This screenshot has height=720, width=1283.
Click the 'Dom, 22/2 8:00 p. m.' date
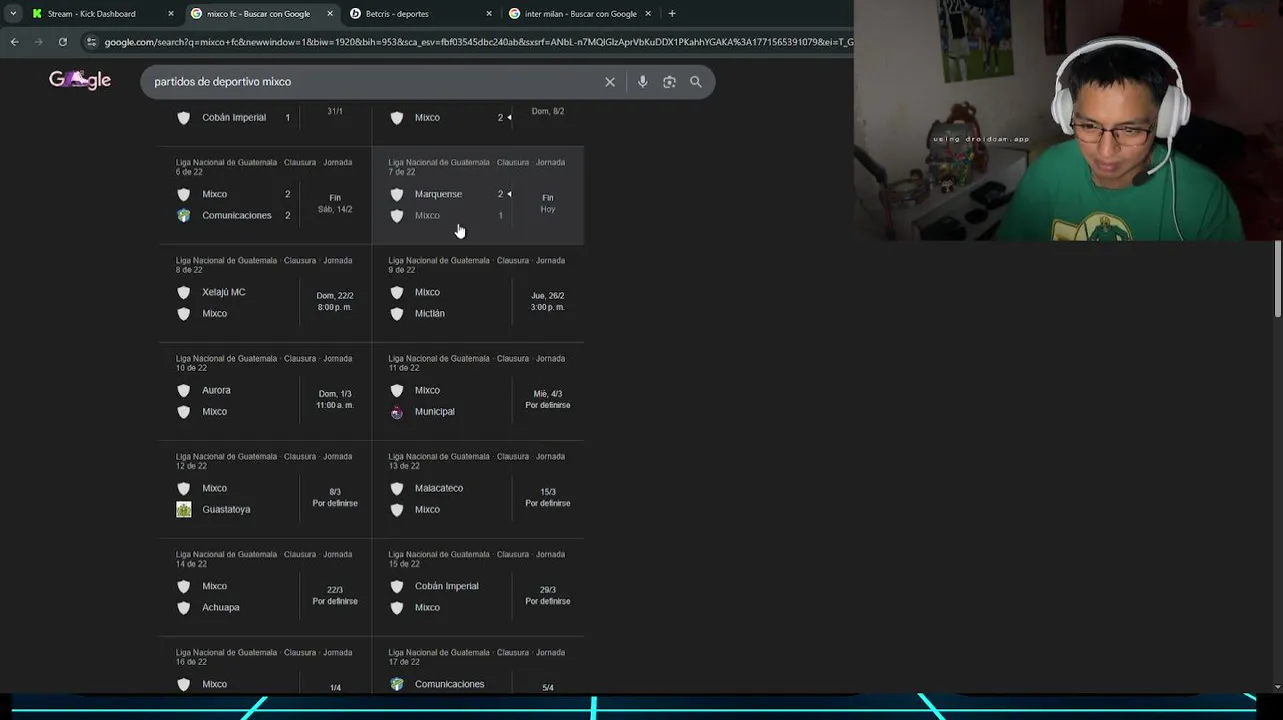pyautogui.click(x=335, y=301)
